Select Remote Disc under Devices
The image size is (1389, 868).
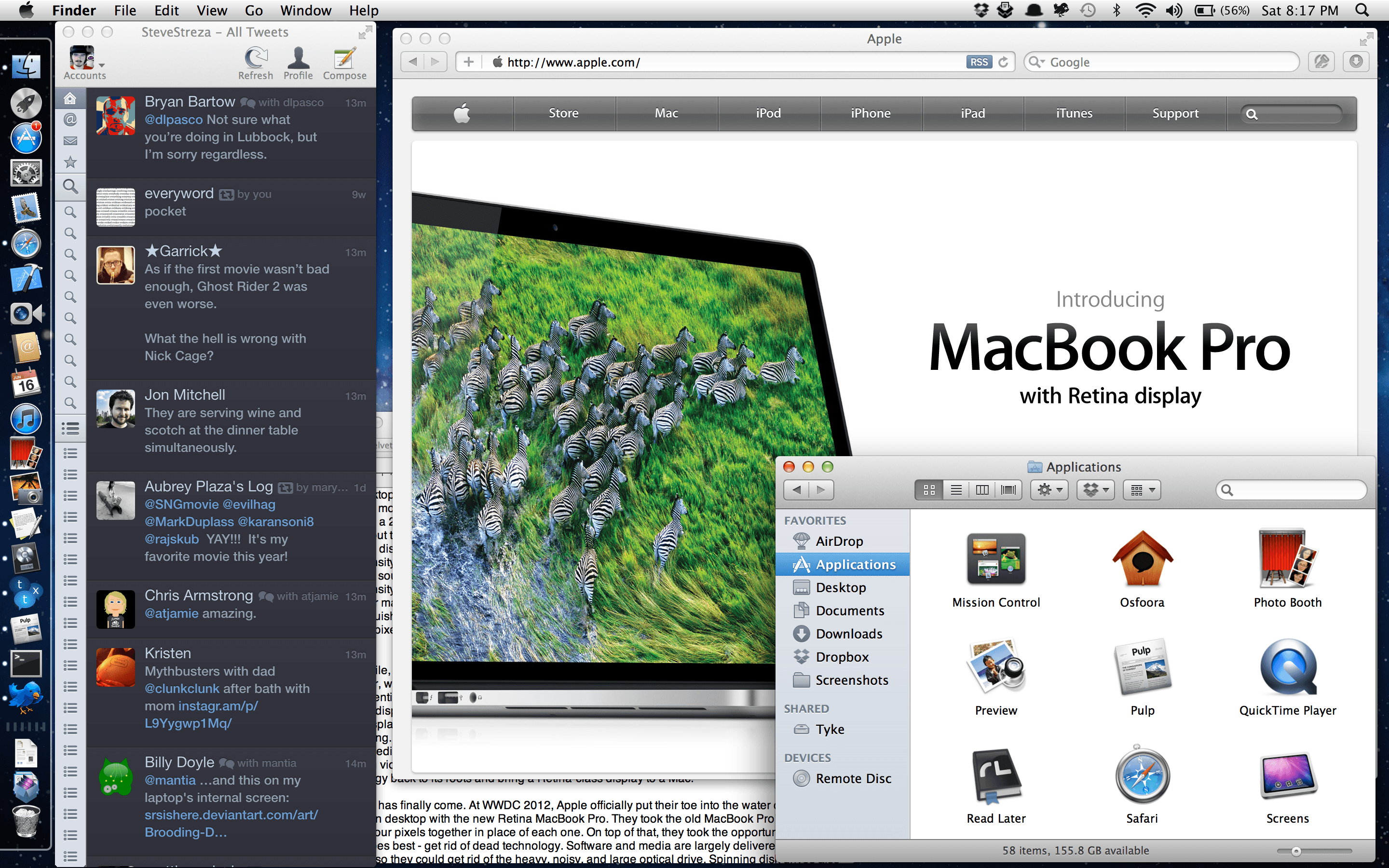click(x=843, y=778)
